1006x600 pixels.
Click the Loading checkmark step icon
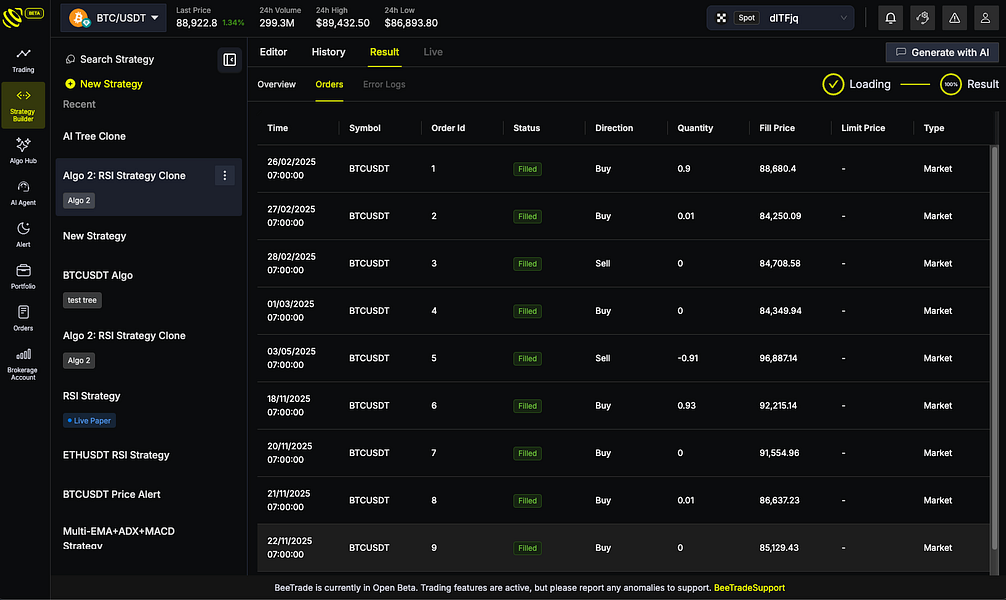pyautogui.click(x=833, y=84)
